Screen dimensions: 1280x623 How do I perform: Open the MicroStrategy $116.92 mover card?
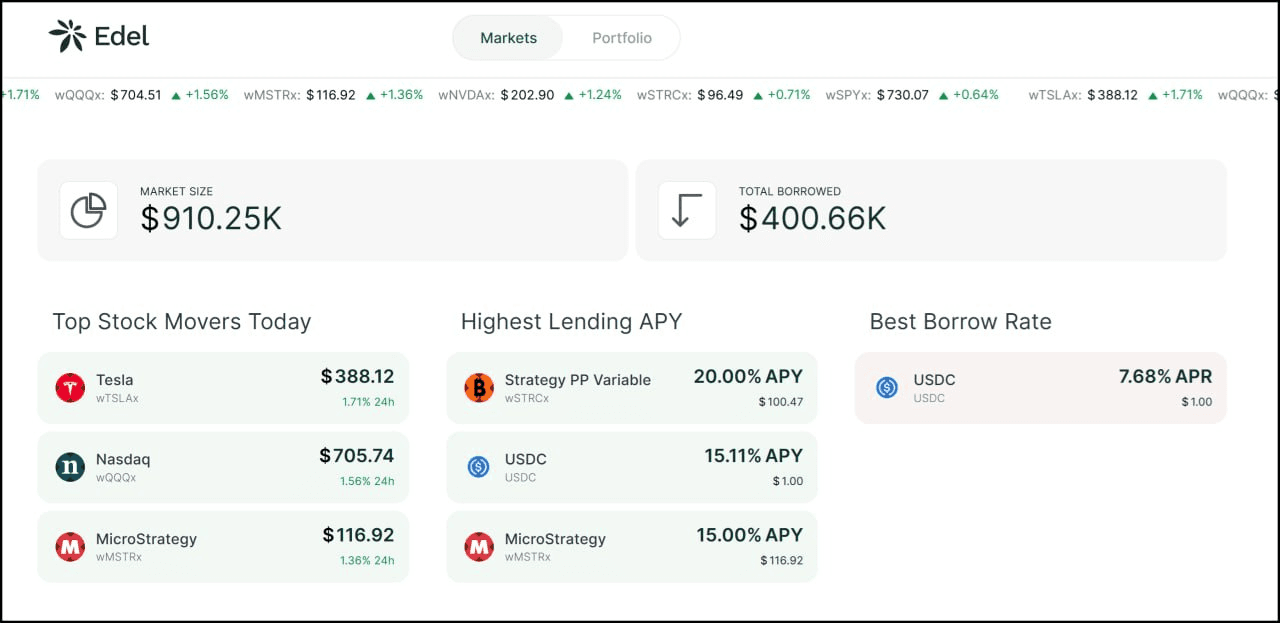pos(223,547)
